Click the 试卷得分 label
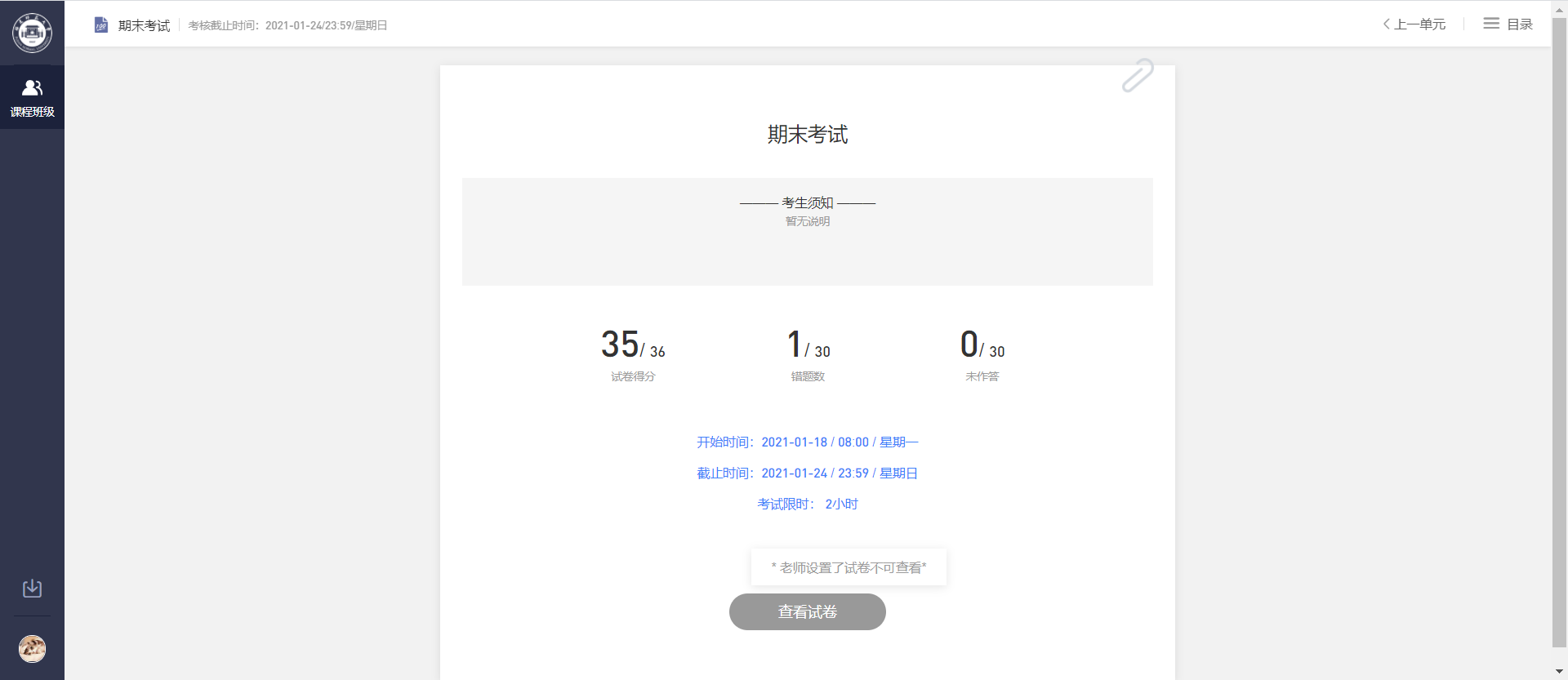The image size is (1568, 680). pyautogui.click(x=633, y=376)
